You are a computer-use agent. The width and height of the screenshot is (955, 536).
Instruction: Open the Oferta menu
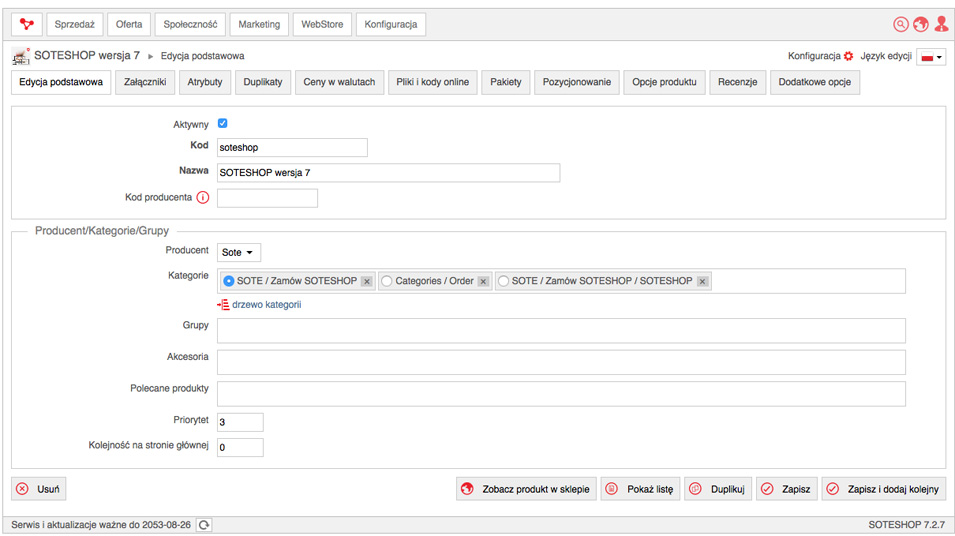coord(129,24)
